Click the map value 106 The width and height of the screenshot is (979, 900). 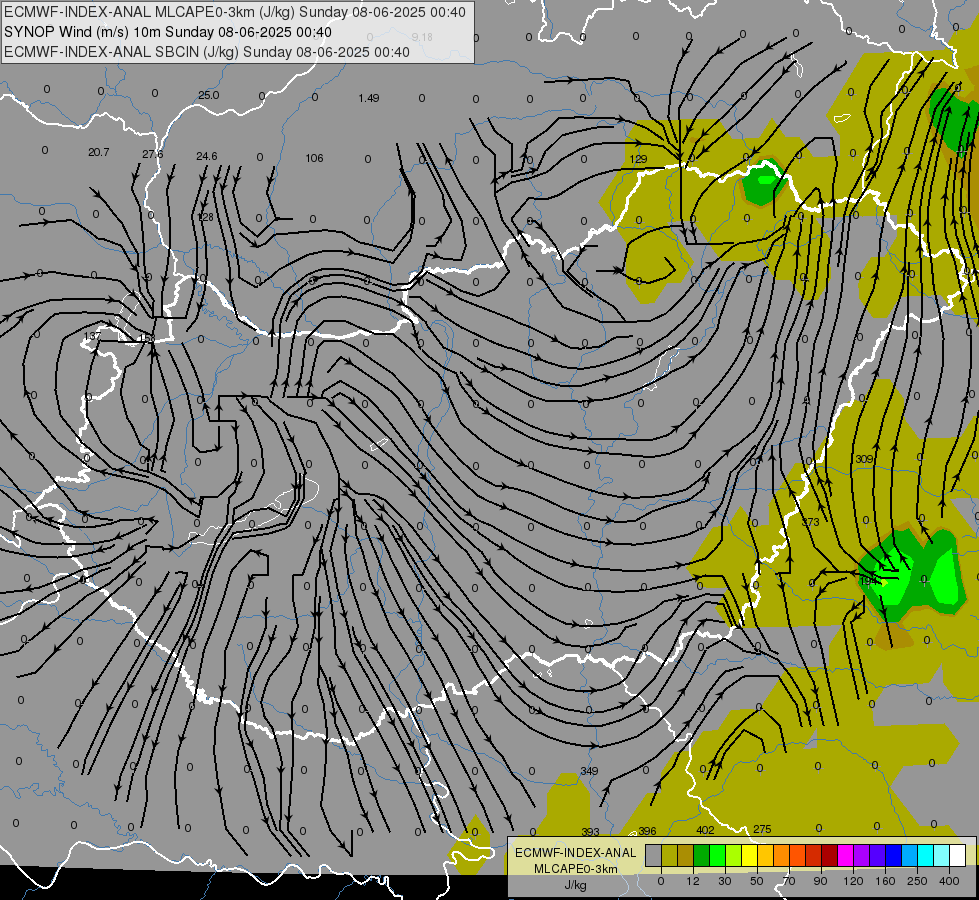(x=314, y=158)
